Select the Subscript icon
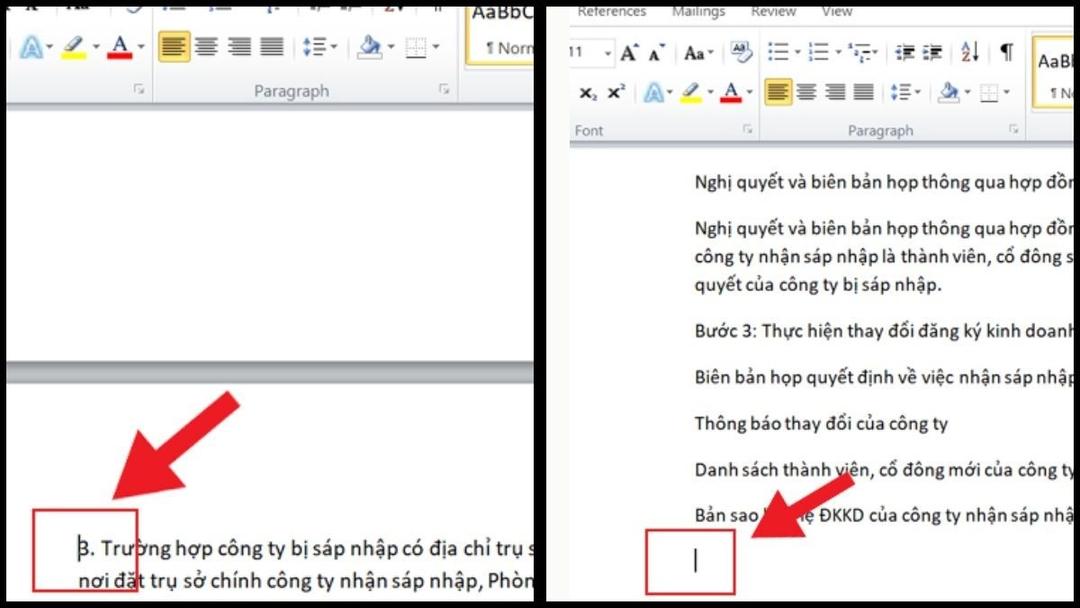 [588, 92]
